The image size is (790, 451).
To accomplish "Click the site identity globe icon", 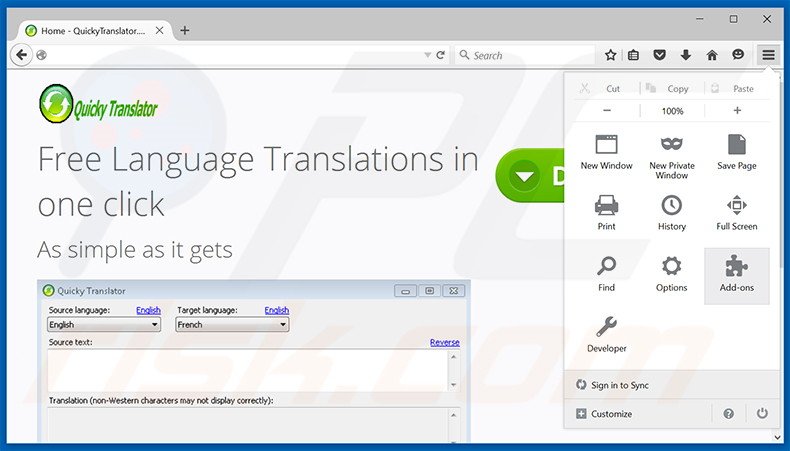I will click(41, 55).
